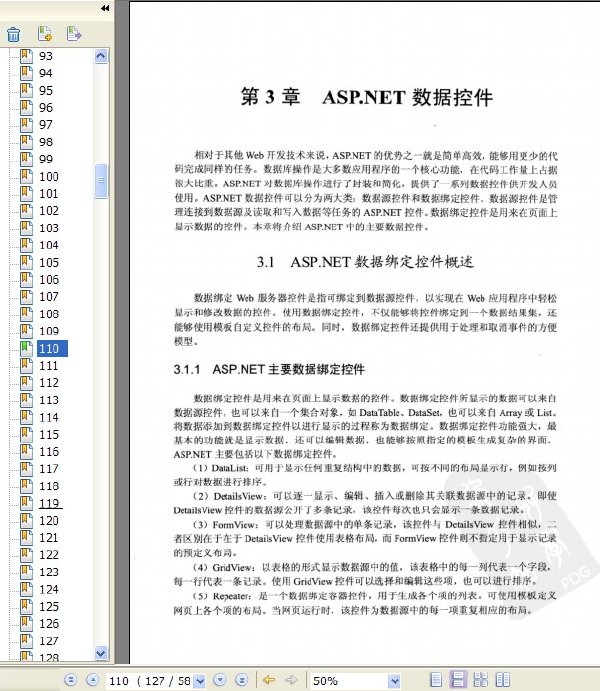This screenshot has height=691, width=600.
Task: Select bookmark 109
Action: coord(49,331)
